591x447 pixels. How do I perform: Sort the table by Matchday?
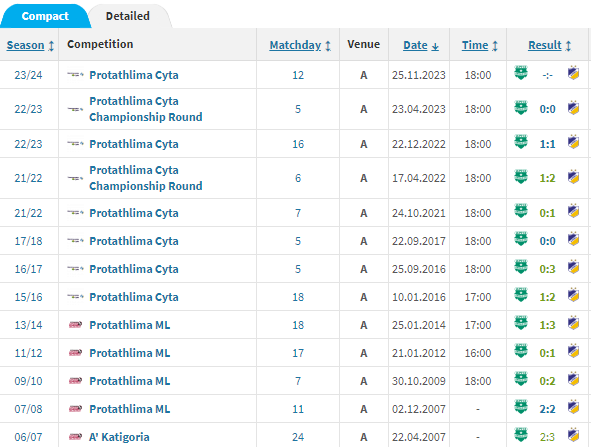(300, 45)
